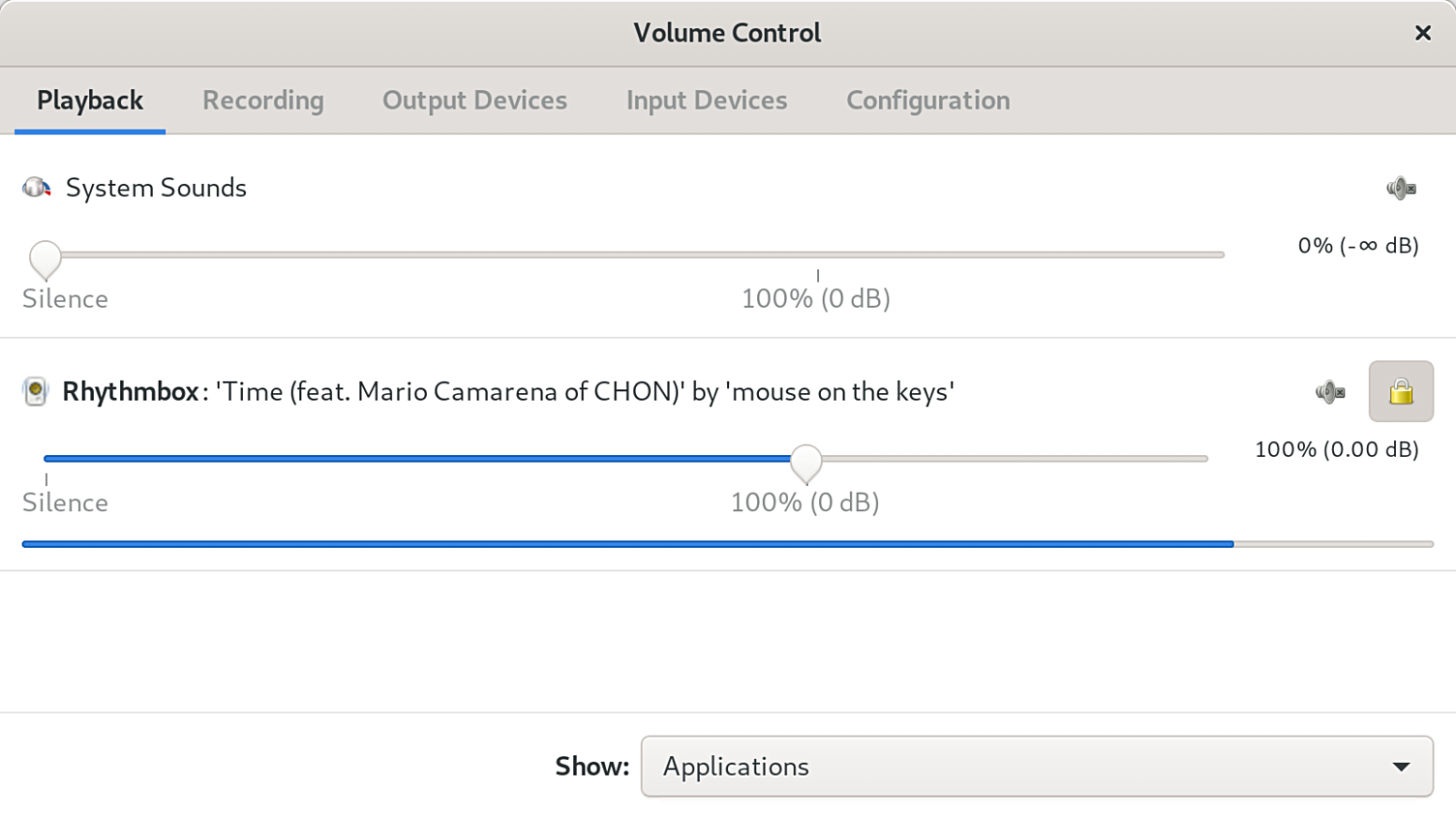Click the System Sounds slider 100% mark
1456x819 pixels.
(818, 256)
